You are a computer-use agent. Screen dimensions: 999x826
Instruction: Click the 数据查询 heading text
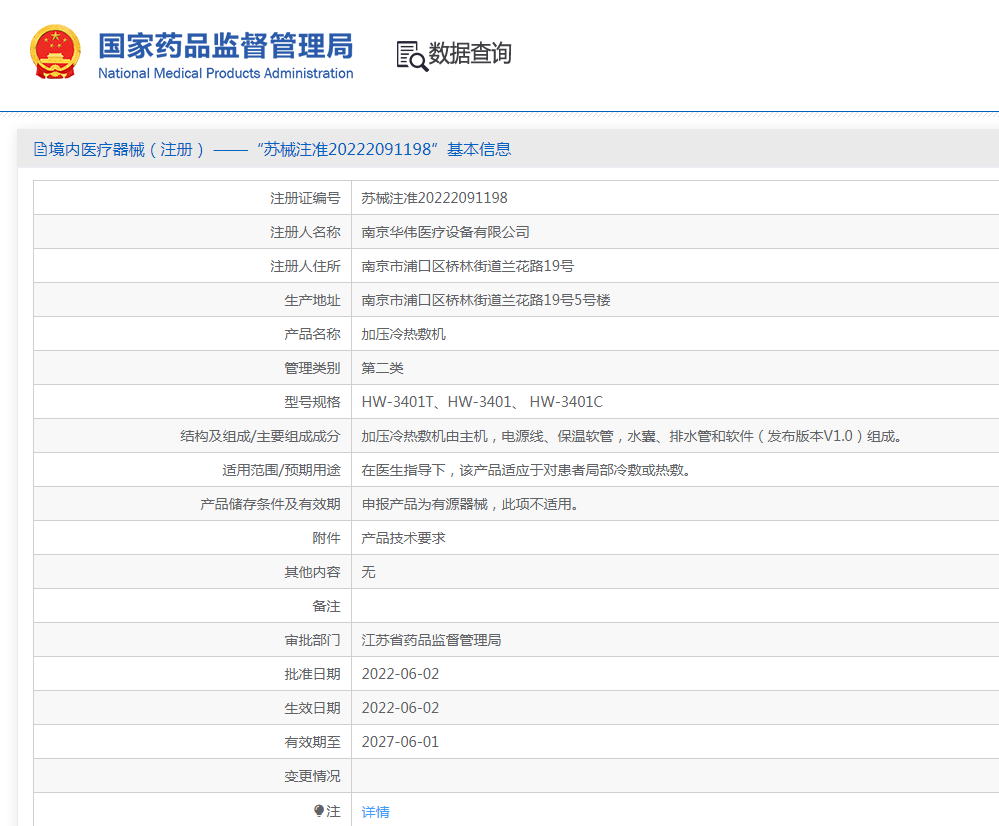[x=470, y=54]
